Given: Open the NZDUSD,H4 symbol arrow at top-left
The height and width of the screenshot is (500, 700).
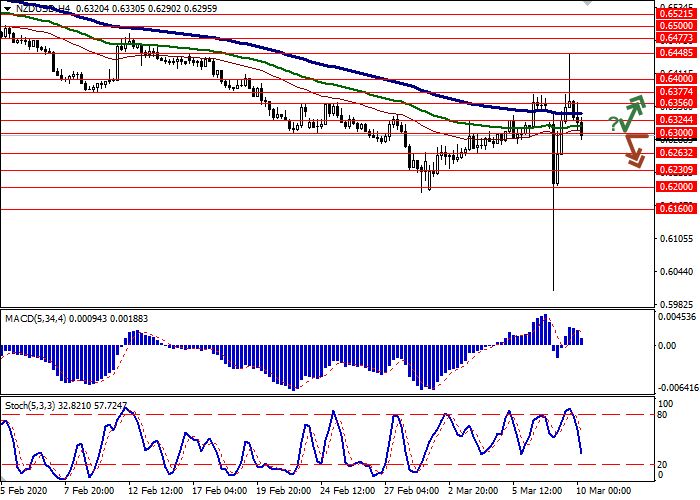Looking at the screenshot, I should pyautogui.click(x=6, y=8).
